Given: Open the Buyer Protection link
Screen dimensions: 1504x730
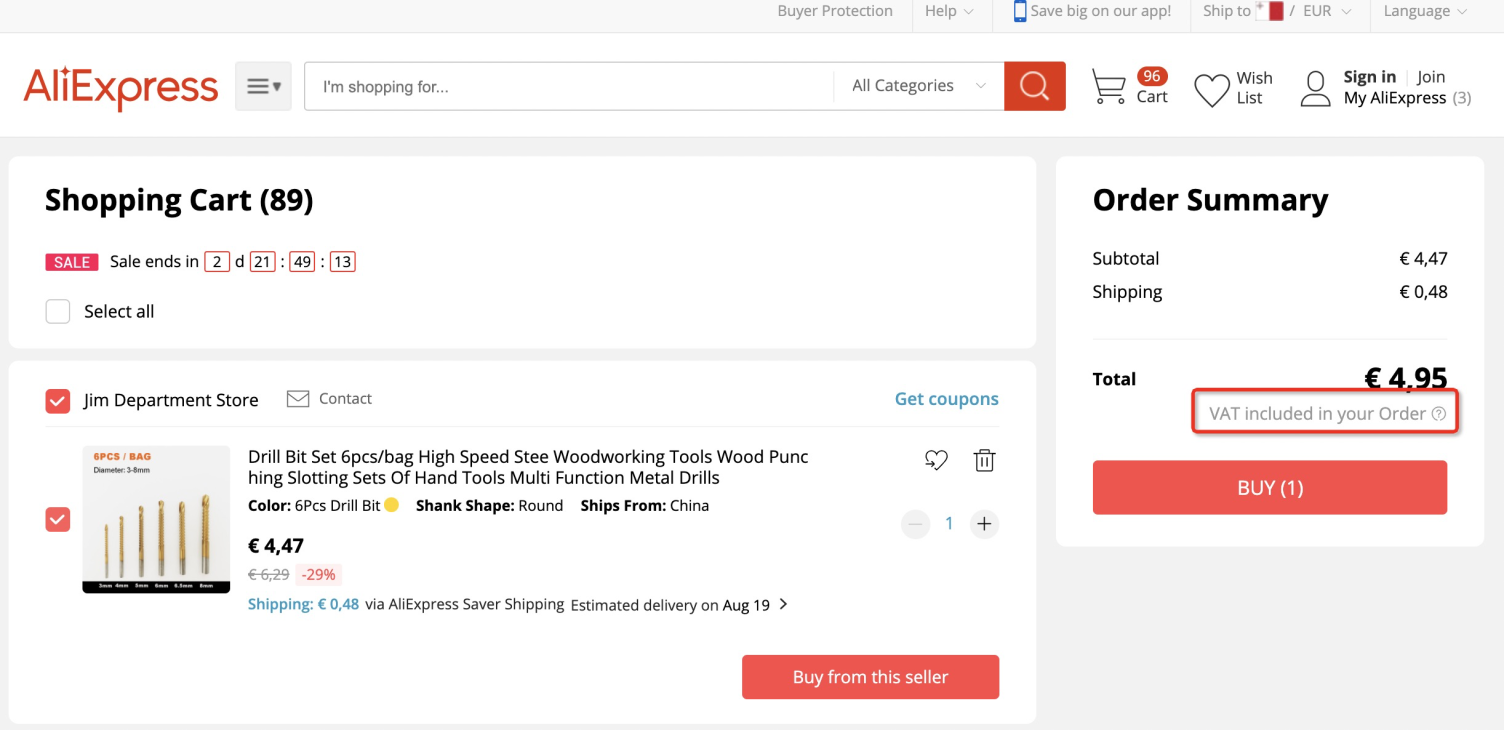Looking at the screenshot, I should (835, 11).
